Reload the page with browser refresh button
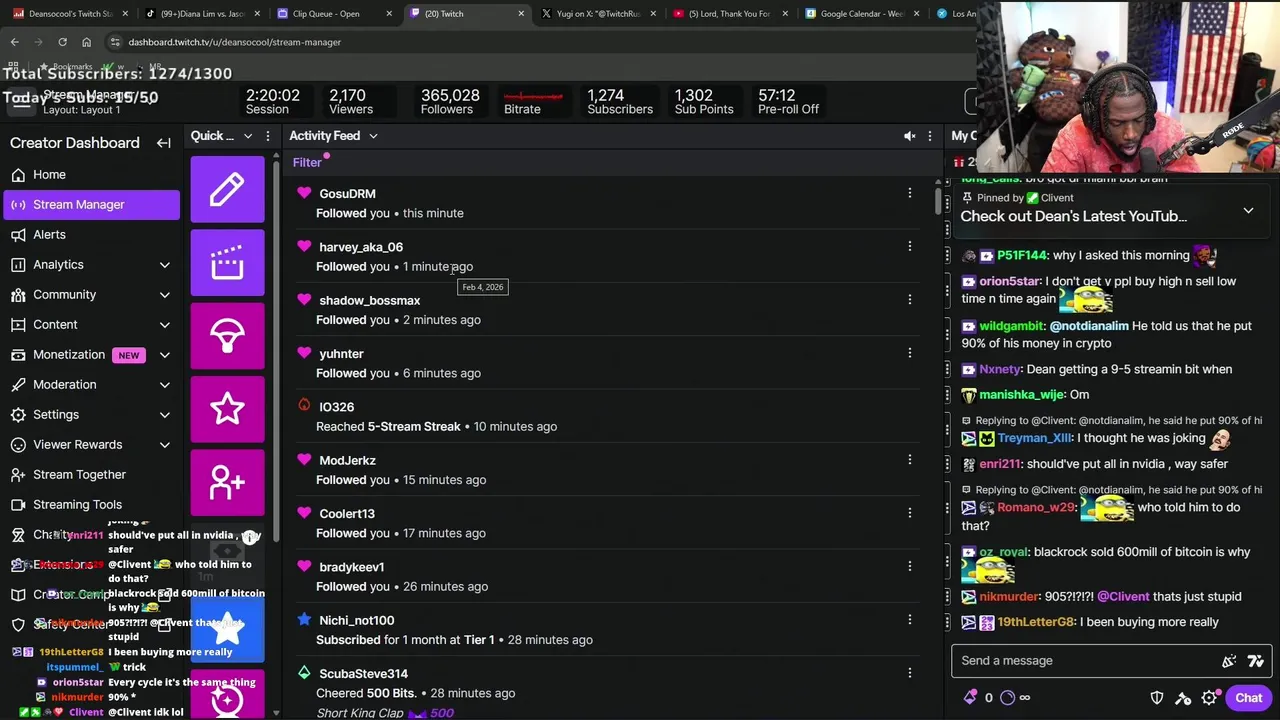This screenshot has height=720, width=1280. coord(62,42)
